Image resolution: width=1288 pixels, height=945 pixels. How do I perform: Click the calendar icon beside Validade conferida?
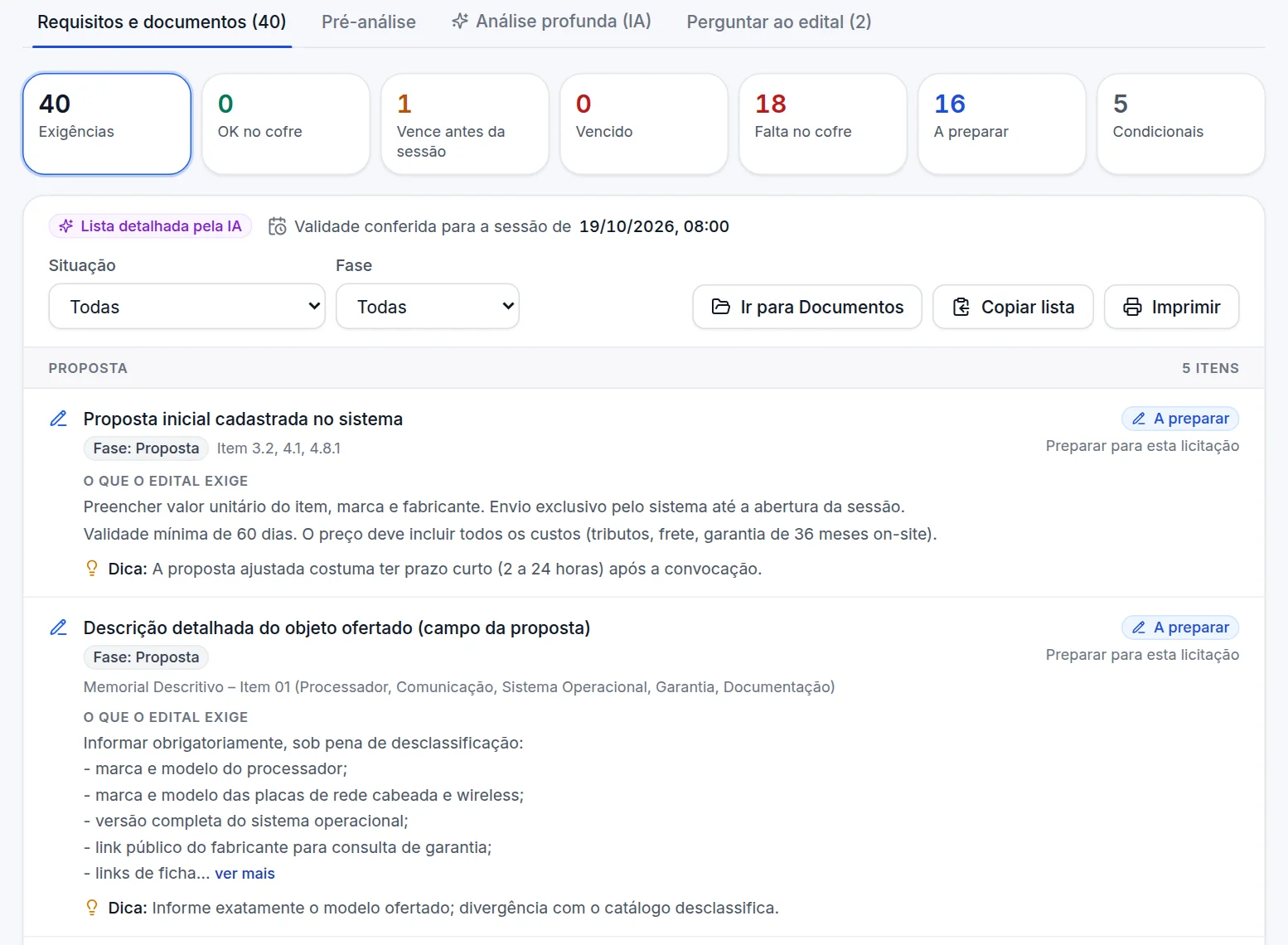[278, 226]
